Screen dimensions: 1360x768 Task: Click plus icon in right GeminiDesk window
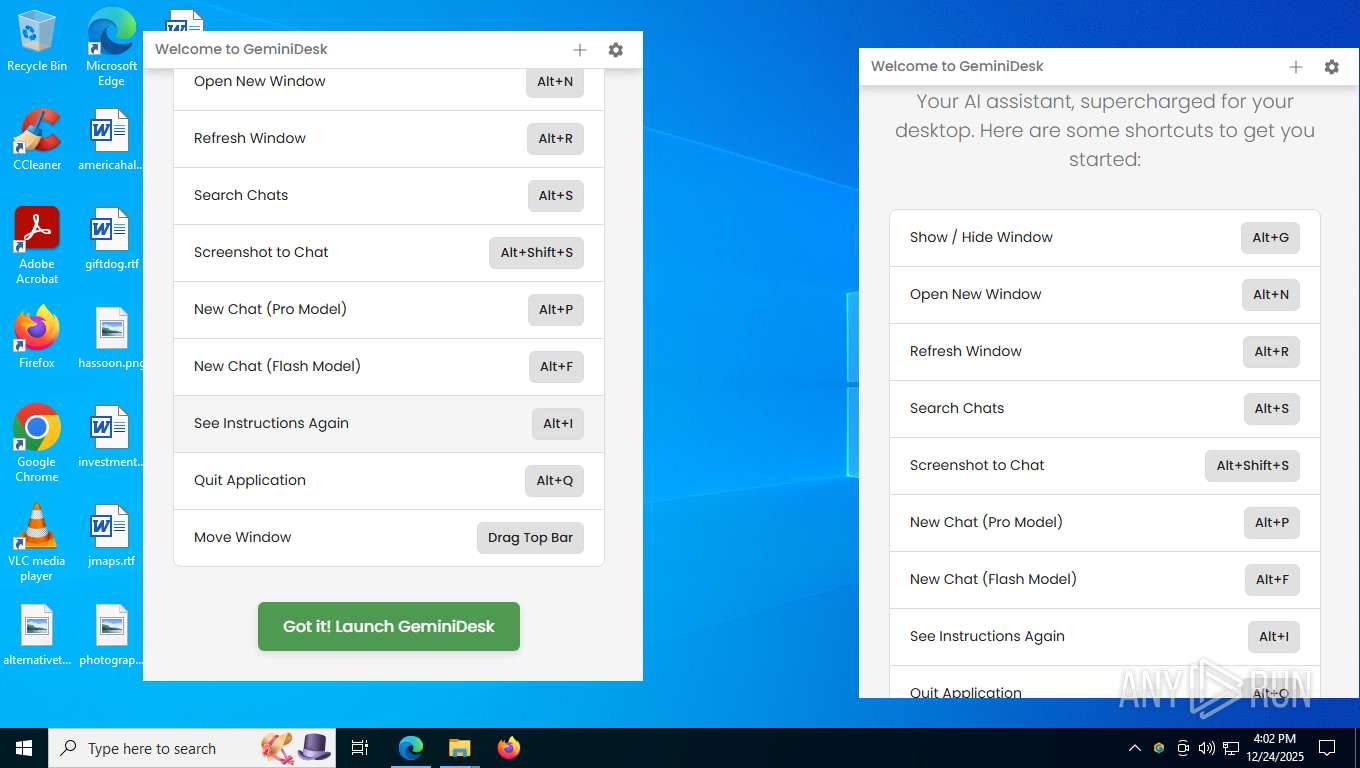(1296, 67)
